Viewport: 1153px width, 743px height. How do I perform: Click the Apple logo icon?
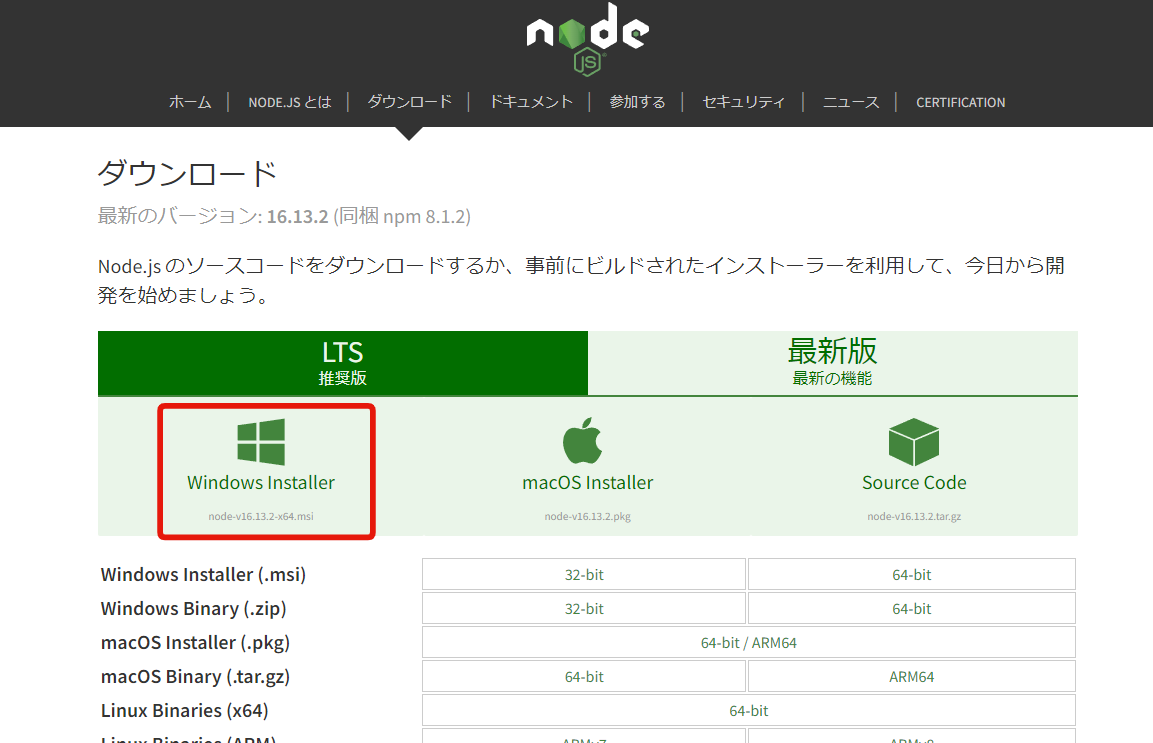pos(582,441)
